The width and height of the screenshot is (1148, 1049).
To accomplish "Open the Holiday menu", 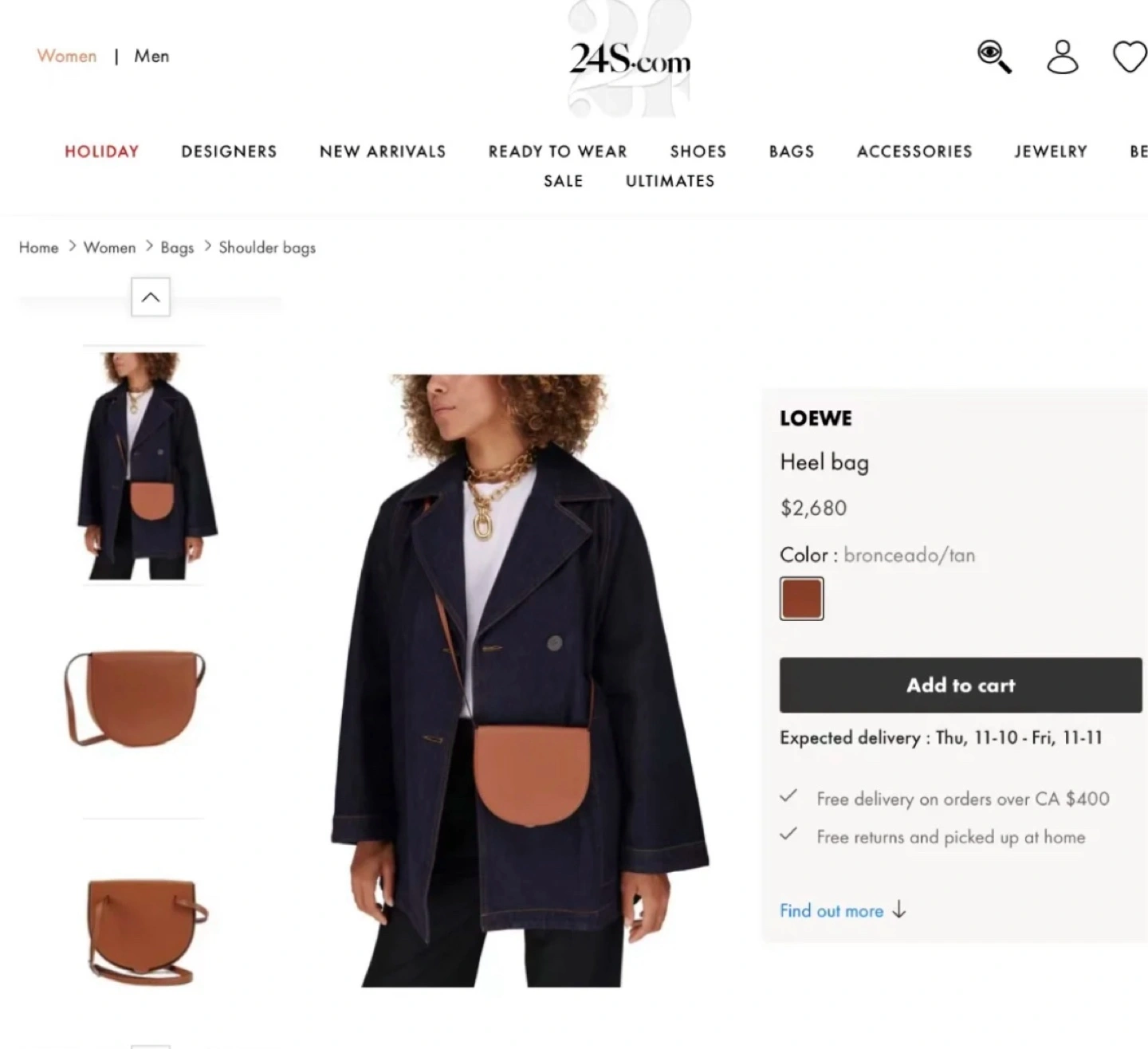I will coord(102,151).
